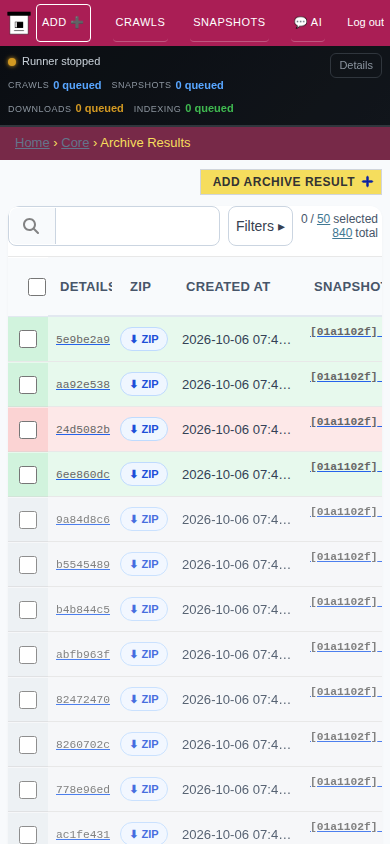This screenshot has width=390, height=844.
Task: Download ZIP for row 5e9be2a9
Action: [x=144, y=339]
